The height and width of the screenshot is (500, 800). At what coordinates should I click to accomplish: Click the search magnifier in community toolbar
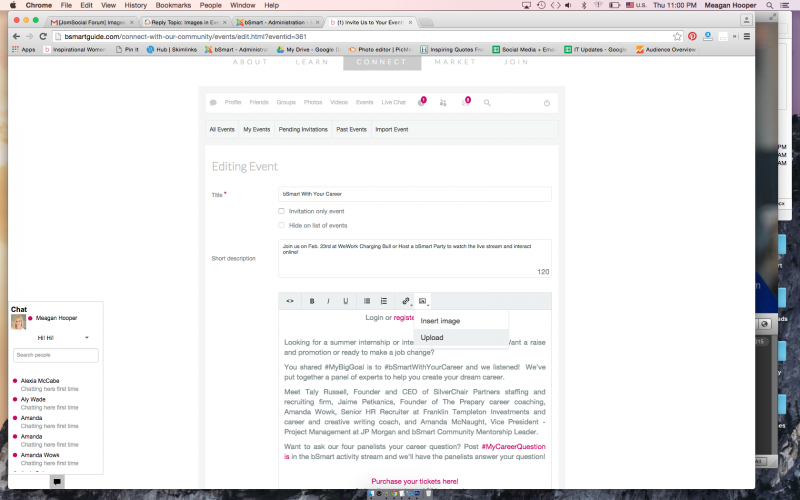click(487, 103)
